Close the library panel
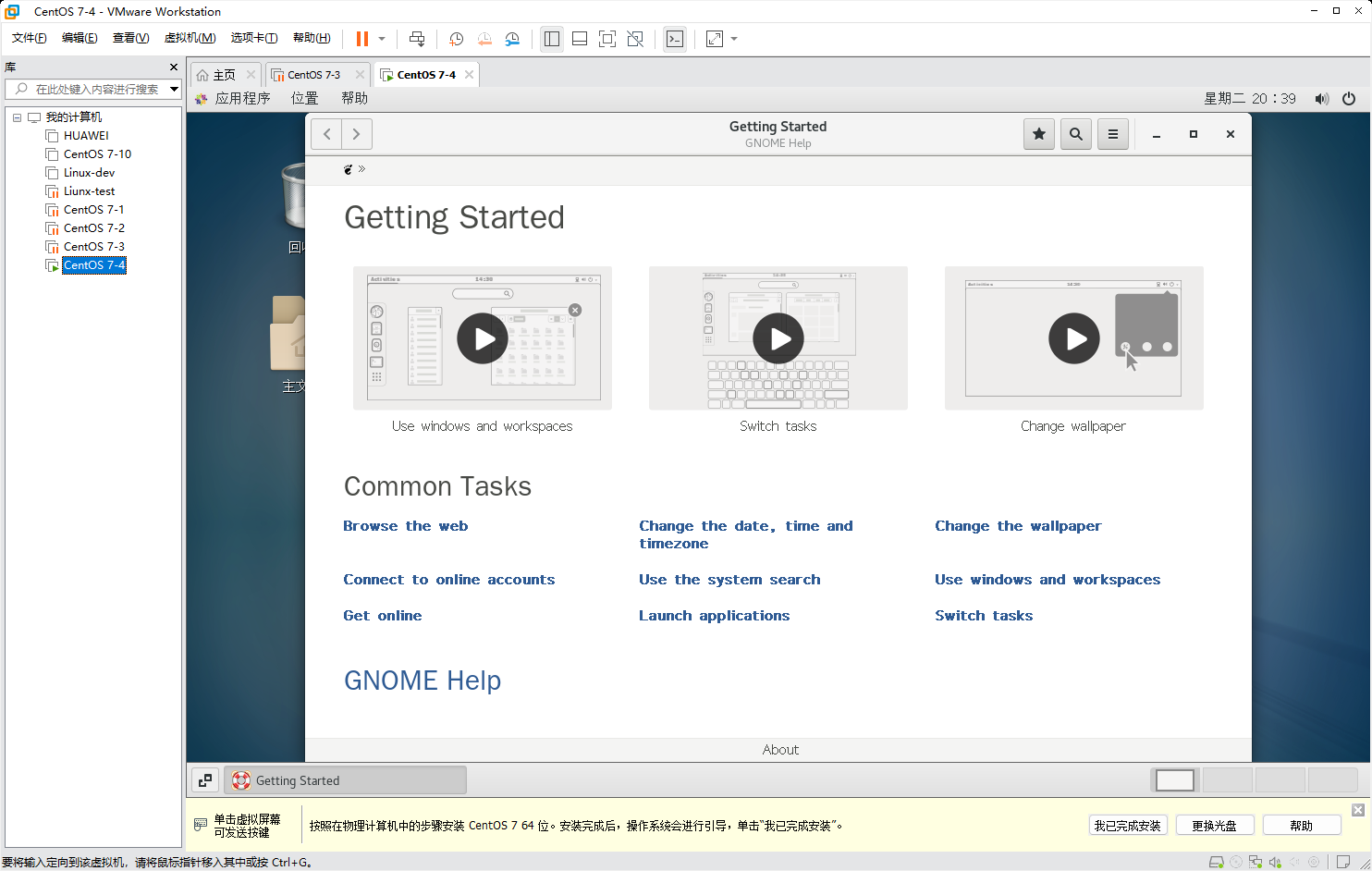The width and height of the screenshot is (1372, 871). [x=174, y=67]
